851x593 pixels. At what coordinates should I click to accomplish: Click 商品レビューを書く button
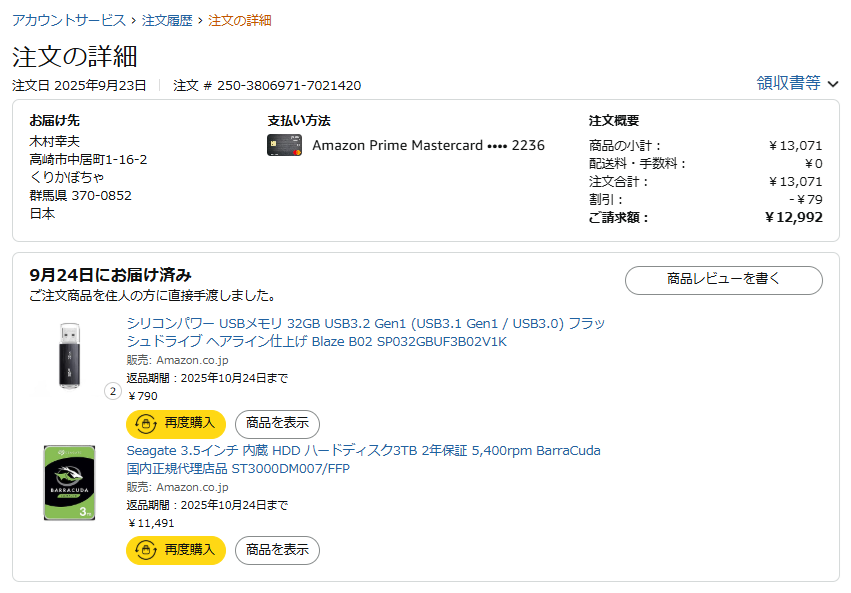point(723,280)
